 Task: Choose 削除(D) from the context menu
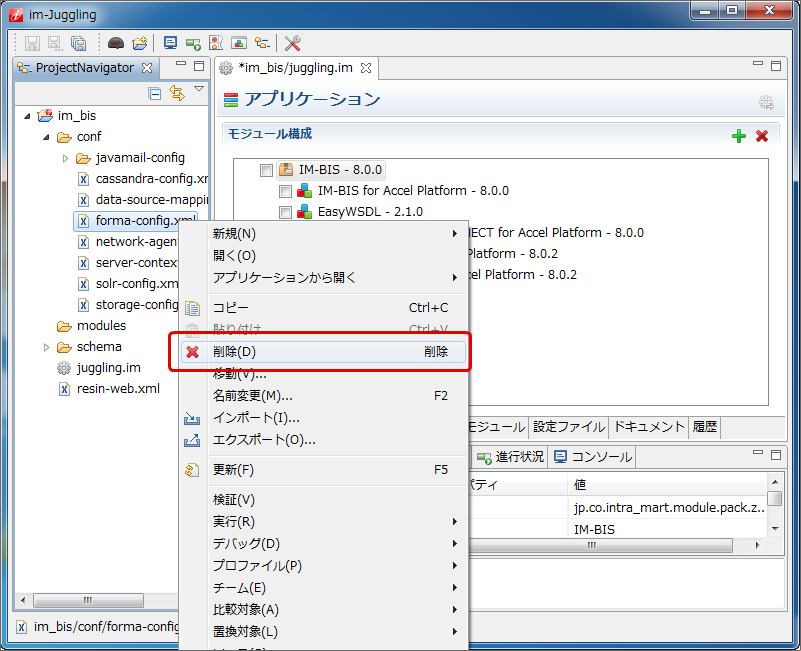click(323, 352)
